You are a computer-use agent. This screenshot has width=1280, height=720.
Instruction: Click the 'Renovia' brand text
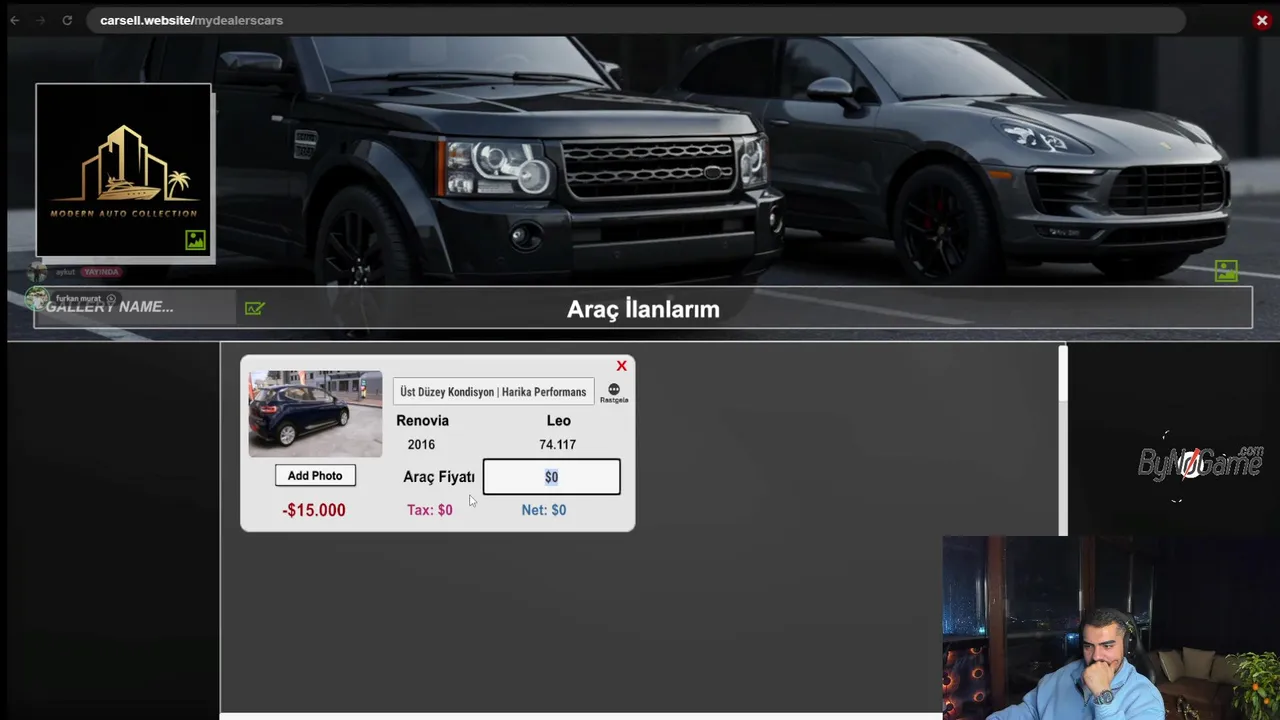pyautogui.click(x=423, y=421)
